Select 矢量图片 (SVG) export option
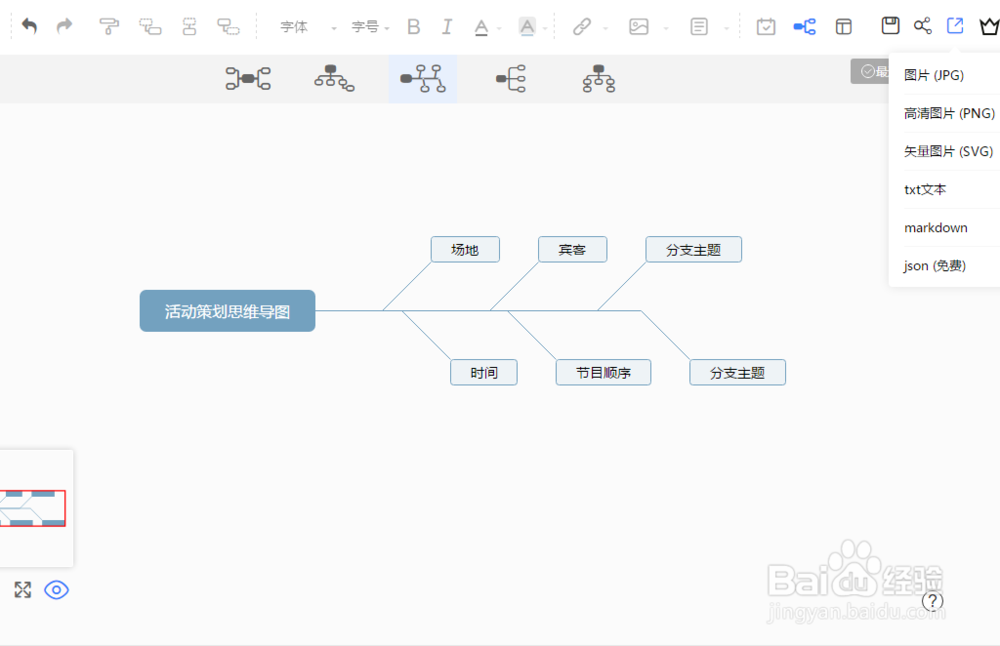1000x646 pixels. tap(949, 151)
